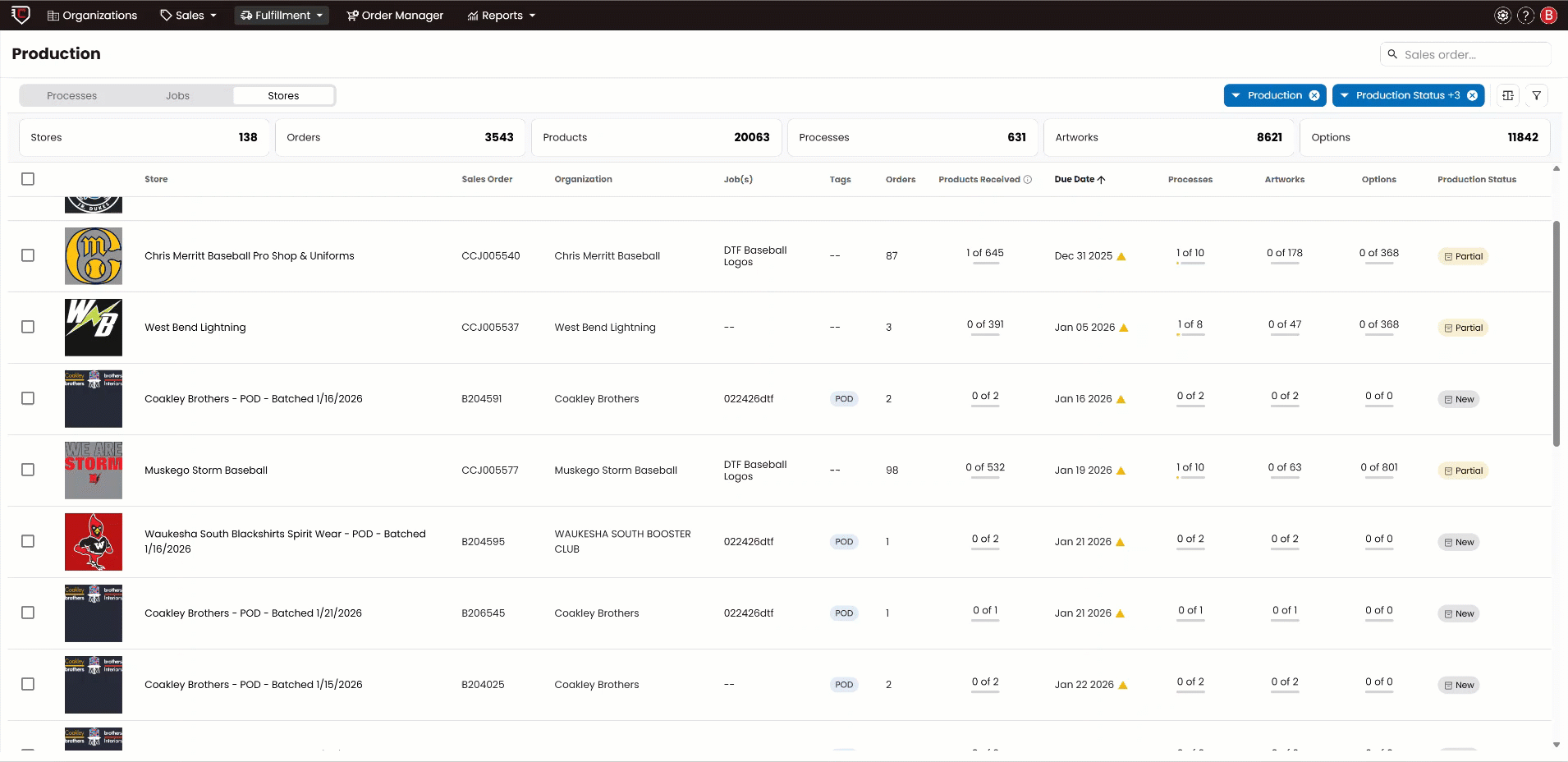Check the checkbox for Muskego Storm Baseball
Image resolution: width=1568 pixels, height=762 pixels.
pos(28,470)
